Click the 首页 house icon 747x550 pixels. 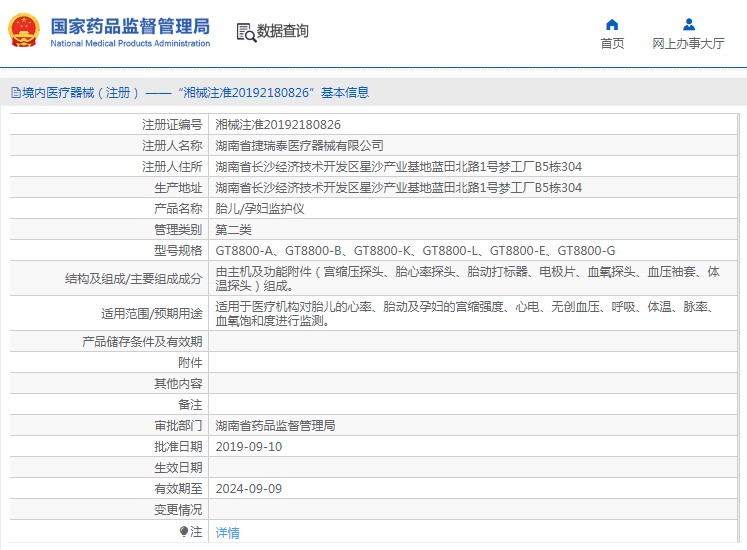coord(612,24)
